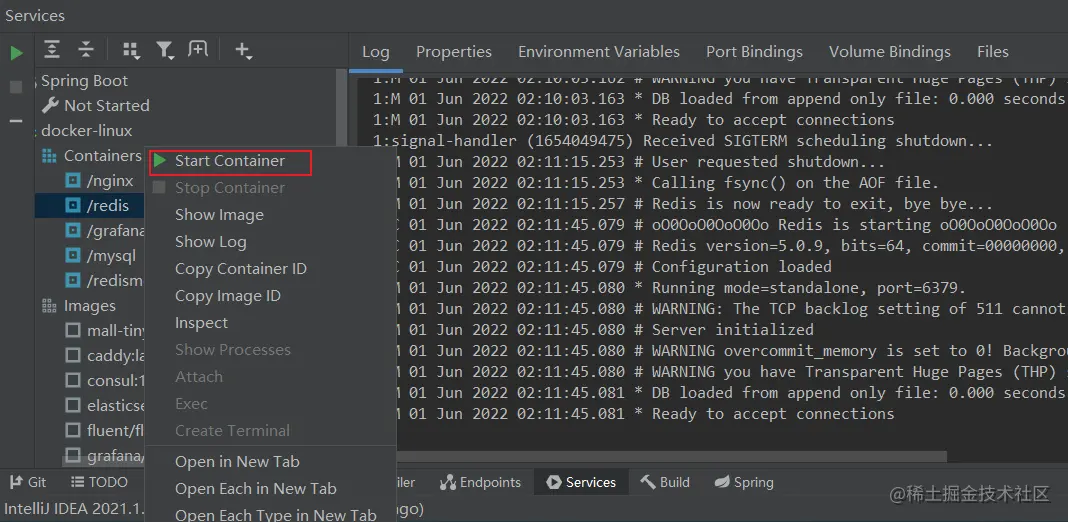Image resolution: width=1068 pixels, height=522 pixels.
Task: Select the Containers tree node
Action: coord(102,156)
